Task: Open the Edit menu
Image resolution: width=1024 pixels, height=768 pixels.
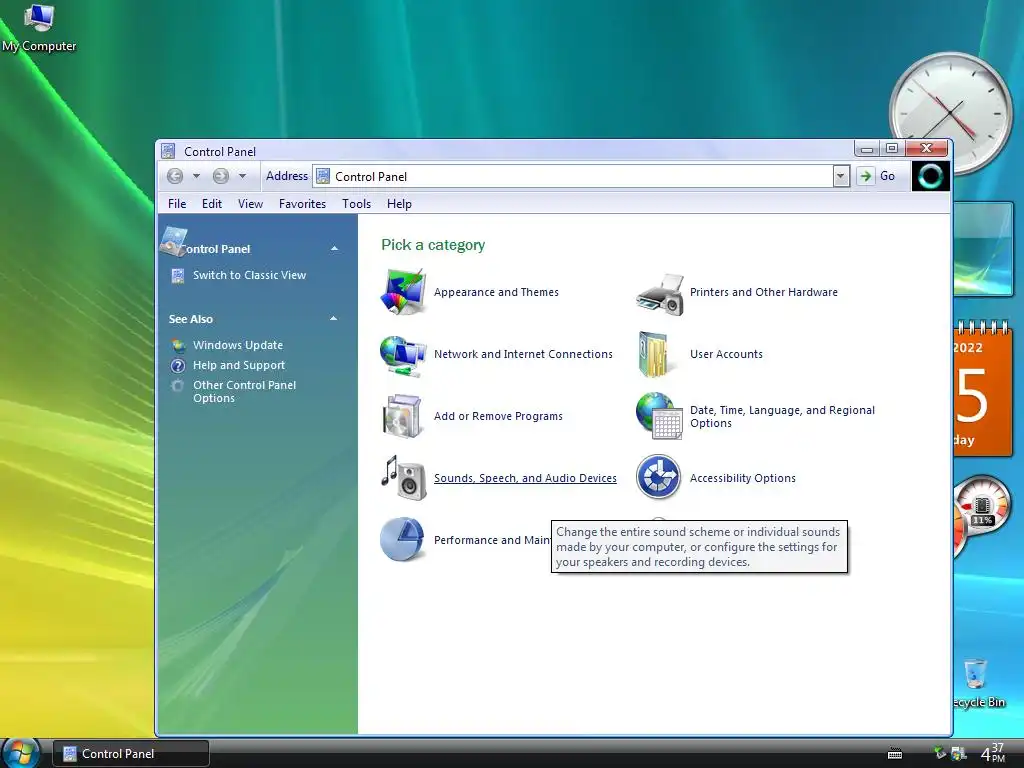Action: pos(212,204)
